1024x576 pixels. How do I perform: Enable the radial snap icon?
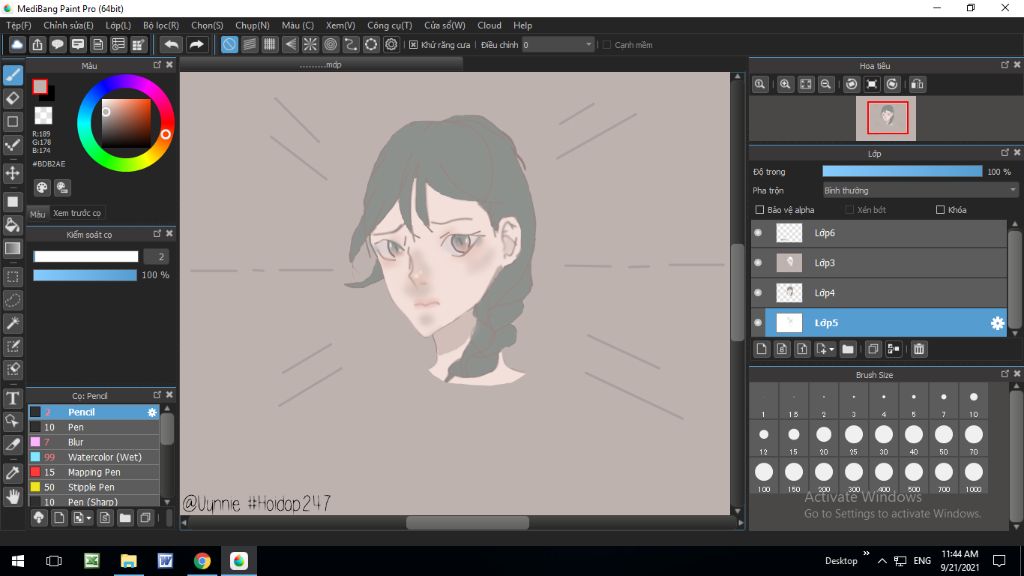[x=310, y=44]
